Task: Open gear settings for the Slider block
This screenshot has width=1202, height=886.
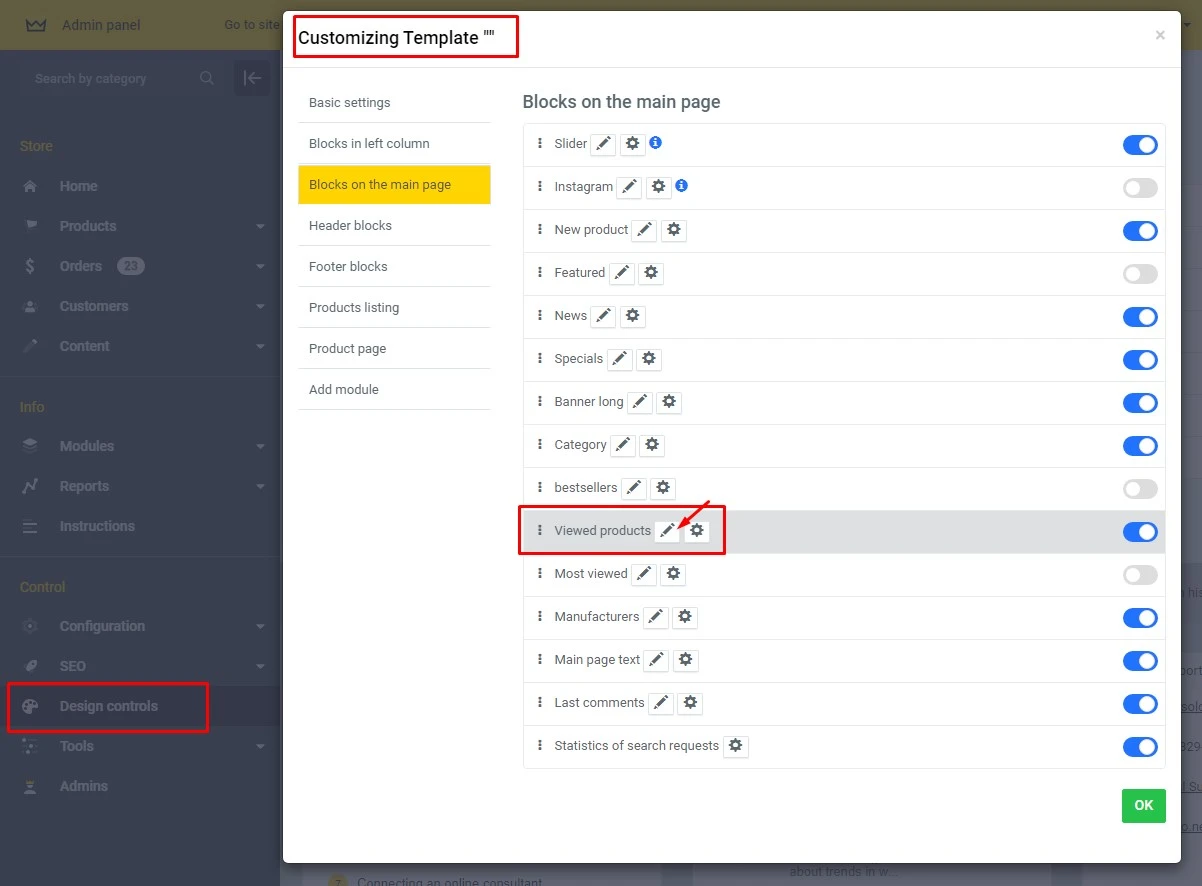Action: click(x=632, y=144)
